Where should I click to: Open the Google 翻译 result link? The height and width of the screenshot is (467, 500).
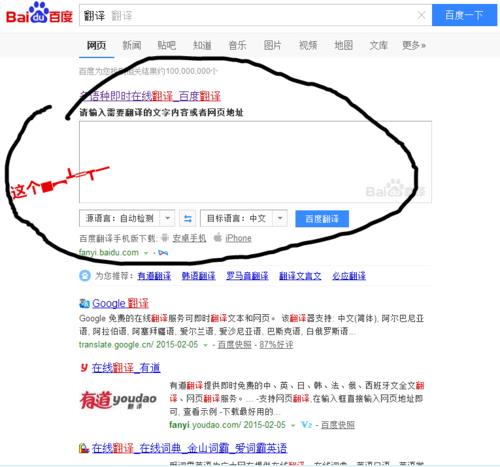120,303
